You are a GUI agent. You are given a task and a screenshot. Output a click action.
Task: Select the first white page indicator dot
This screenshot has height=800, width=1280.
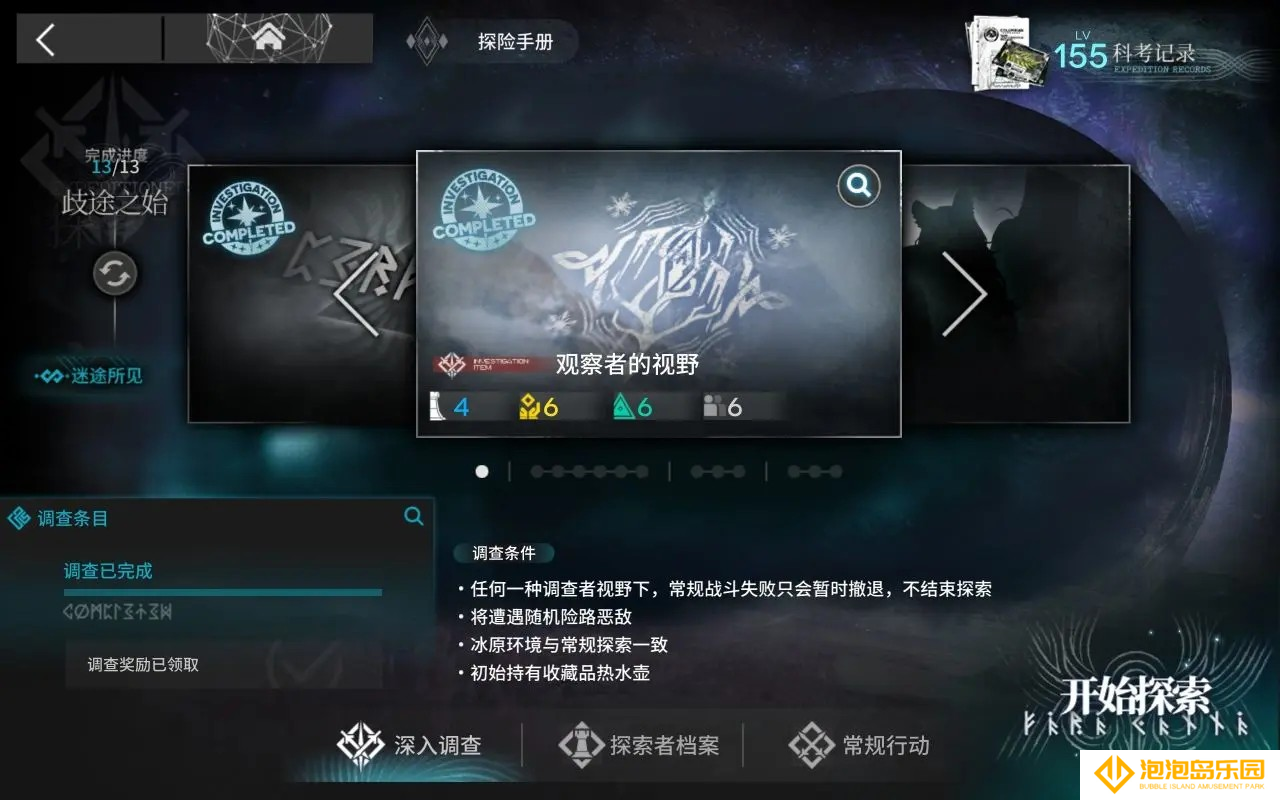[482, 471]
